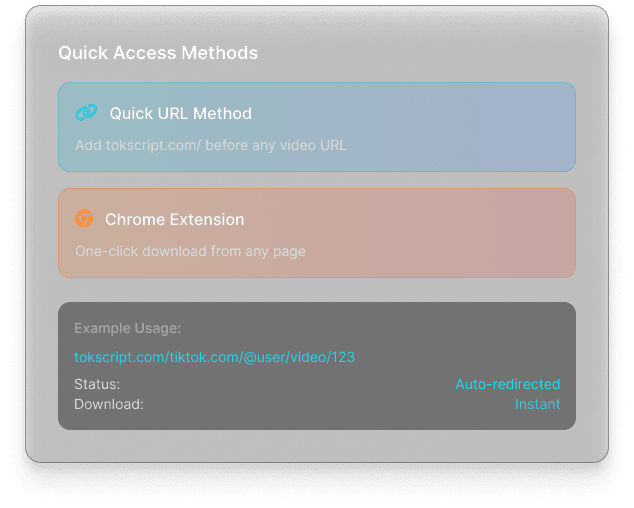
Task: Click the Quick Access Methods heading
Action: 158,53
